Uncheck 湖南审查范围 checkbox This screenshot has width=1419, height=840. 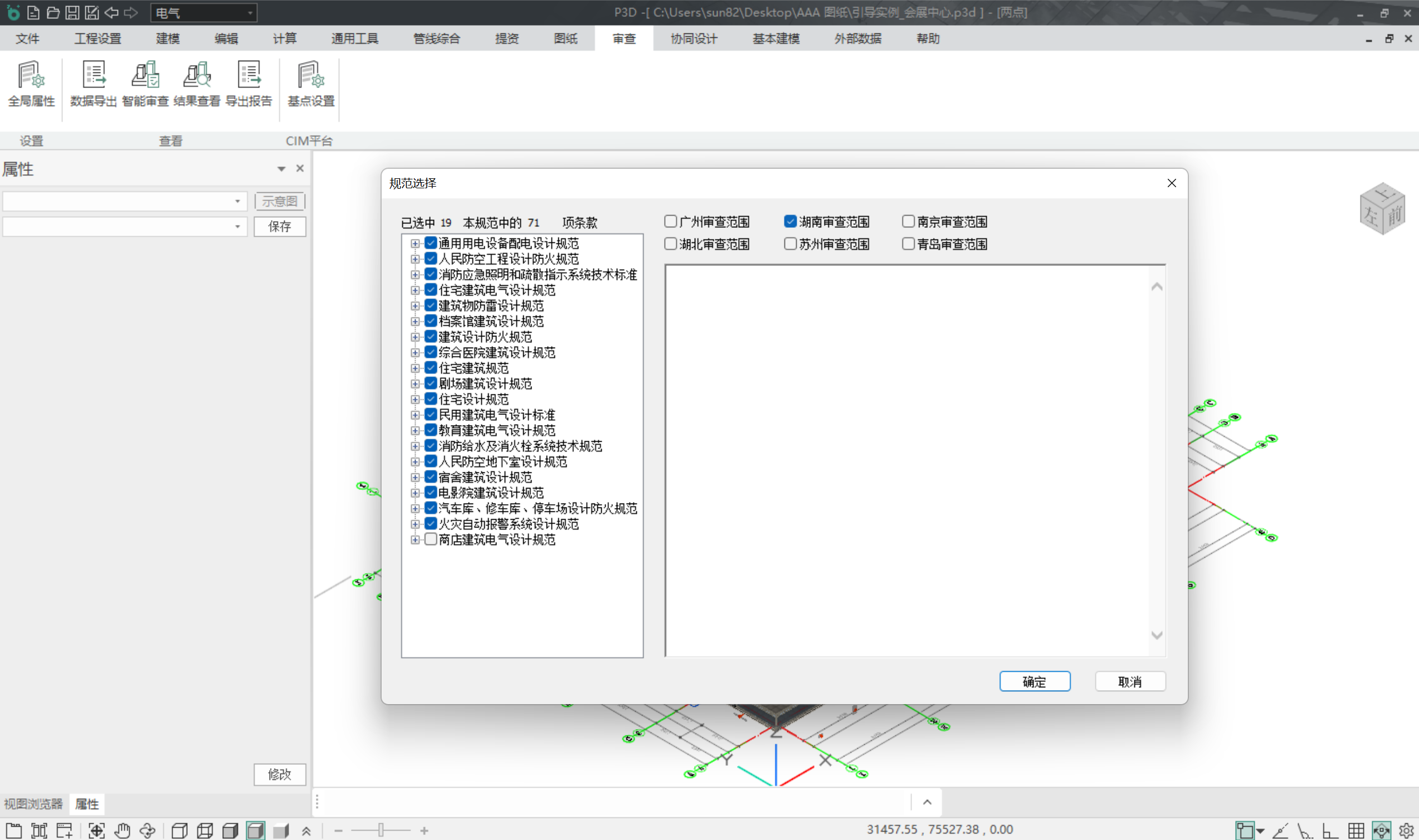click(790, 221)
